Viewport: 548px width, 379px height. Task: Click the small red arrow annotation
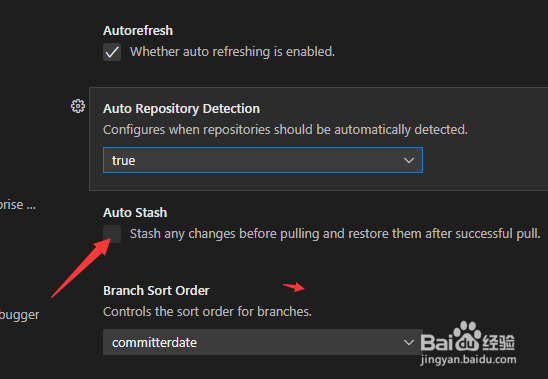[x=294, y=287]
